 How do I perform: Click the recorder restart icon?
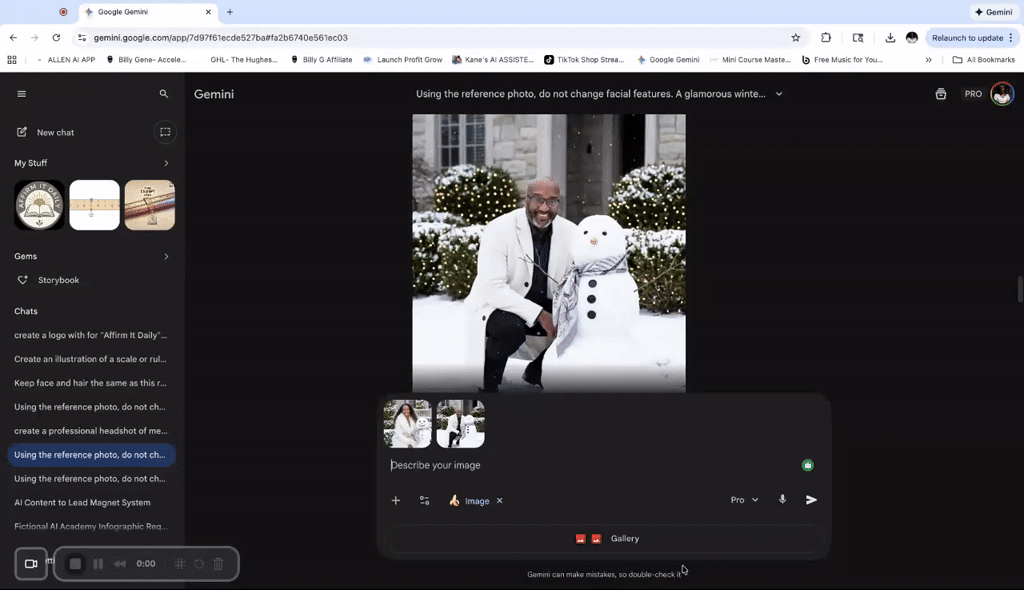[x=199, y=564]
